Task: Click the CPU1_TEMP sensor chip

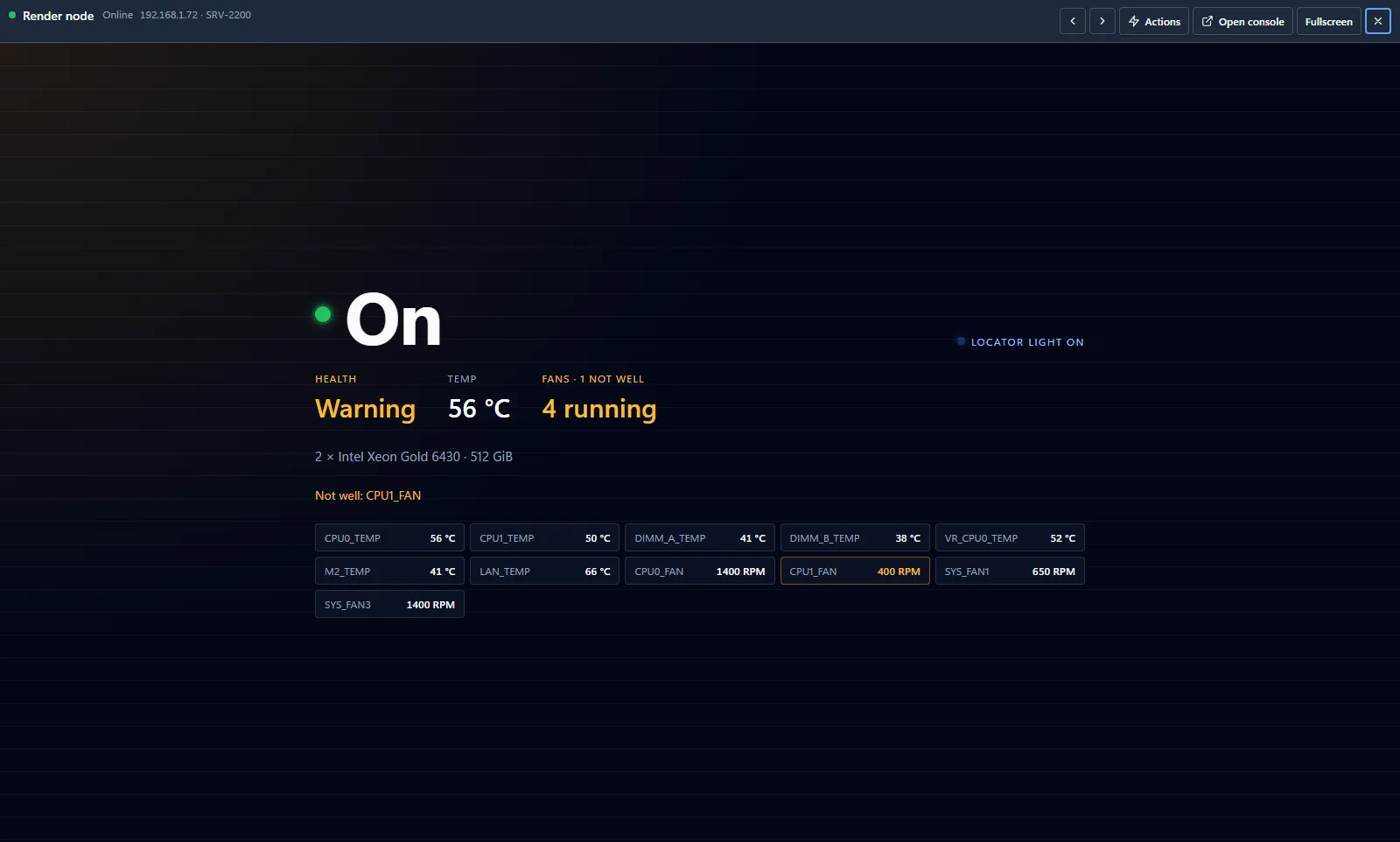Action: [x=544, y=538]
